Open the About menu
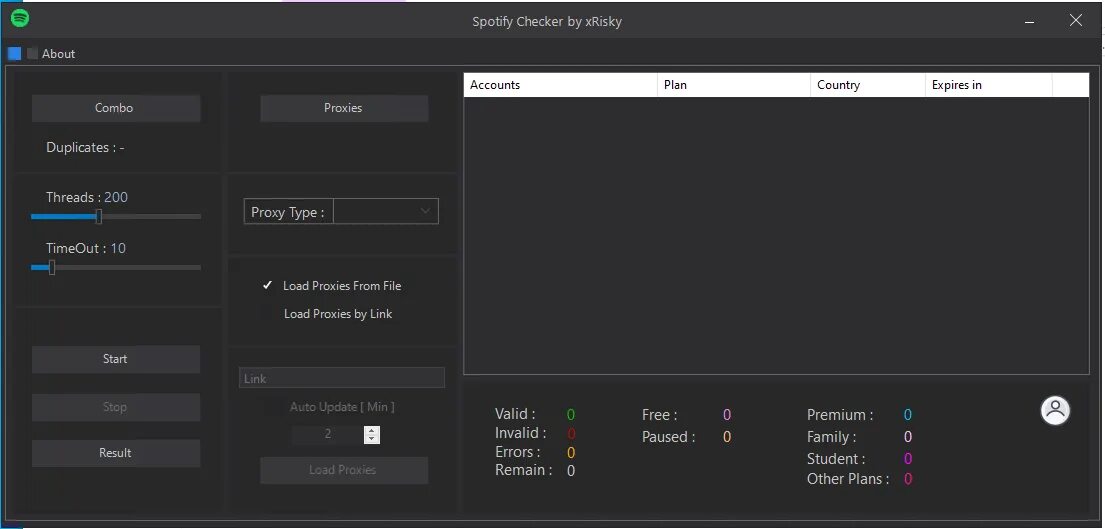 click(58, 54)
